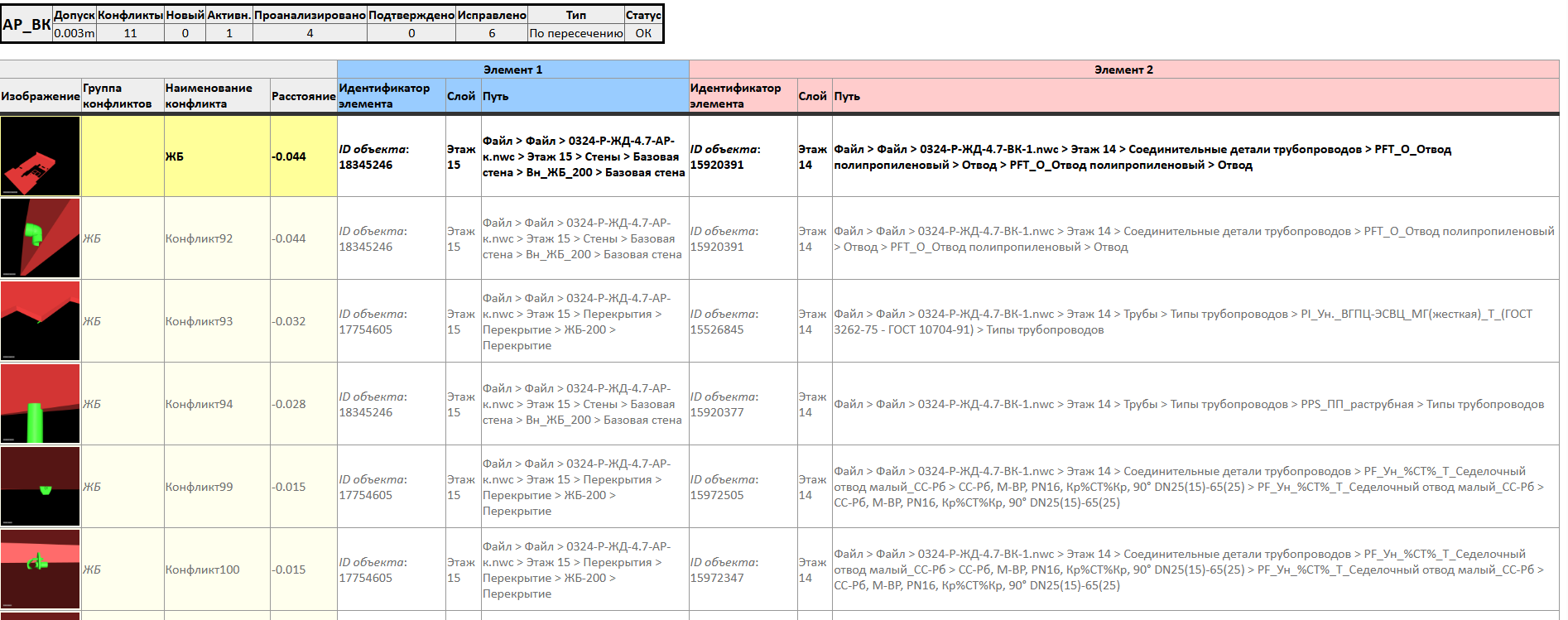Open the ЖБ group clash thumbnail
The image size is (1568, 620).
click(x=41, y=156)
